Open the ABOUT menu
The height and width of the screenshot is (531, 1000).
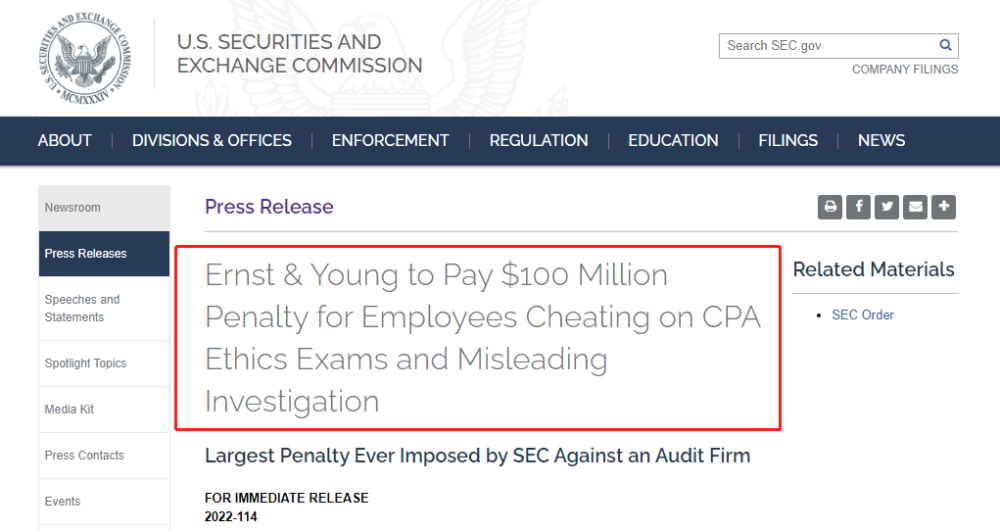pyautogui.click(x=65, y=141)
